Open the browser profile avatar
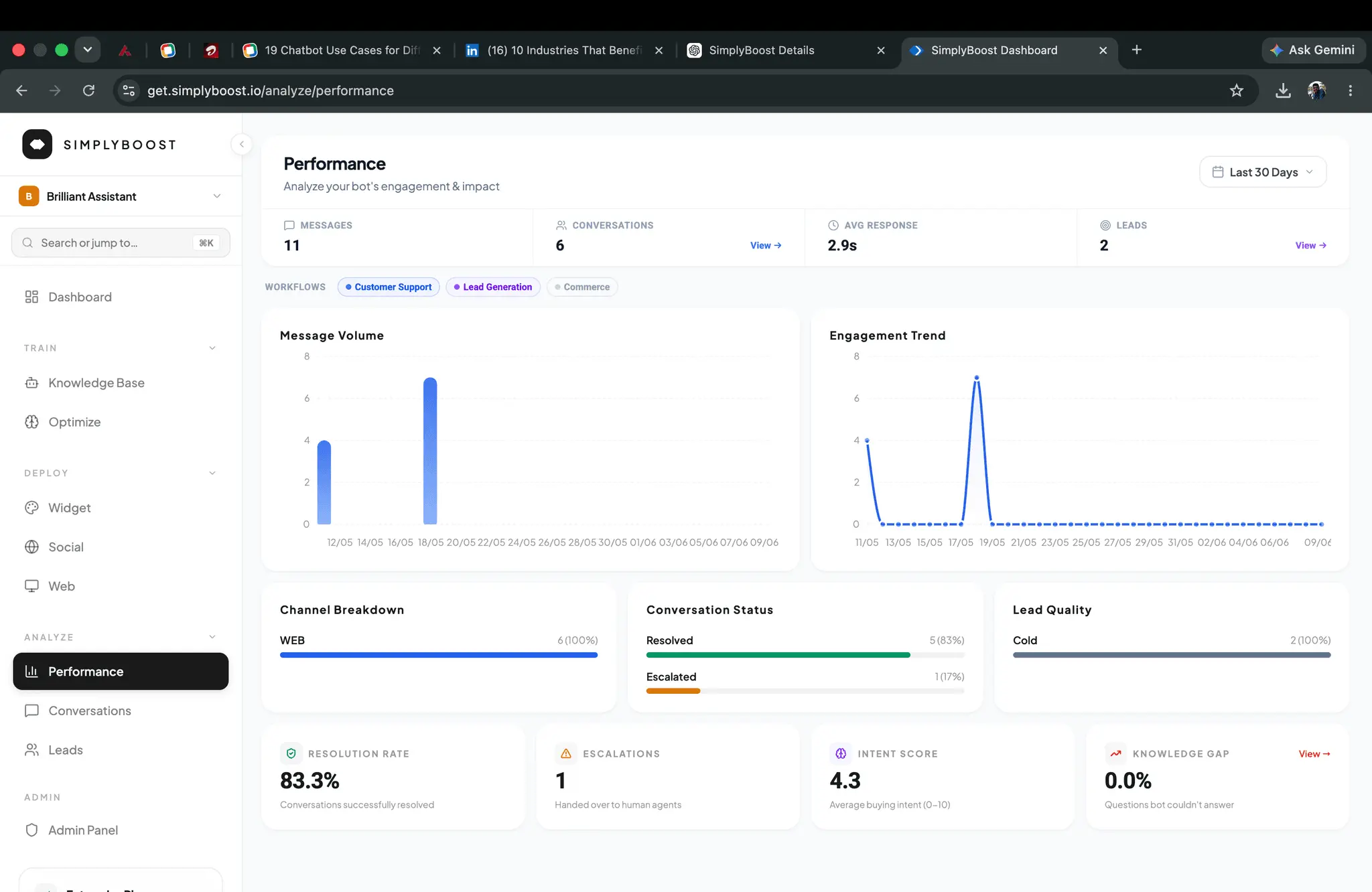1372x892 pixels. pos(1317,90)
